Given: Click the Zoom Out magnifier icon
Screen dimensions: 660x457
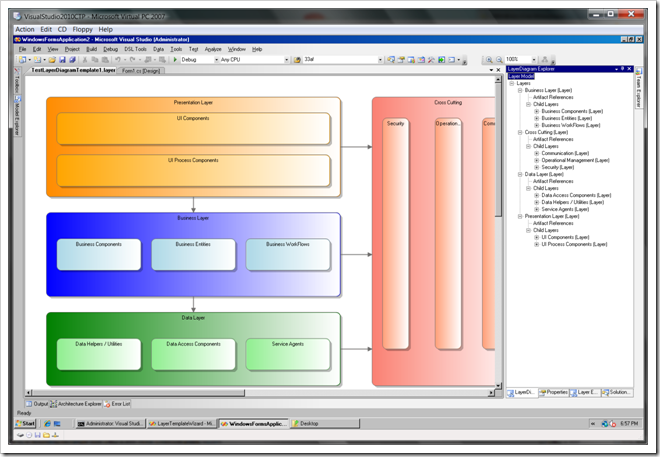Looking at the screenshot, I should 498,60.
